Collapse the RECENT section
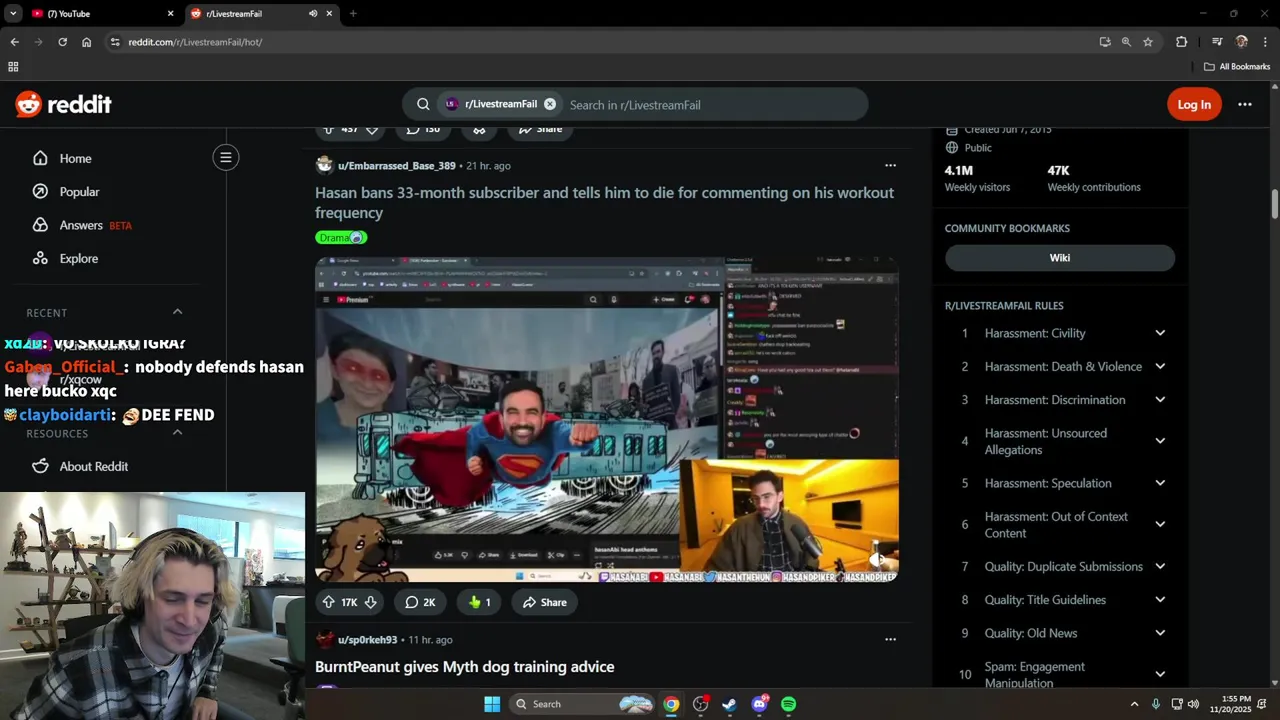The image size is (1280, 720). coord(177,312)
